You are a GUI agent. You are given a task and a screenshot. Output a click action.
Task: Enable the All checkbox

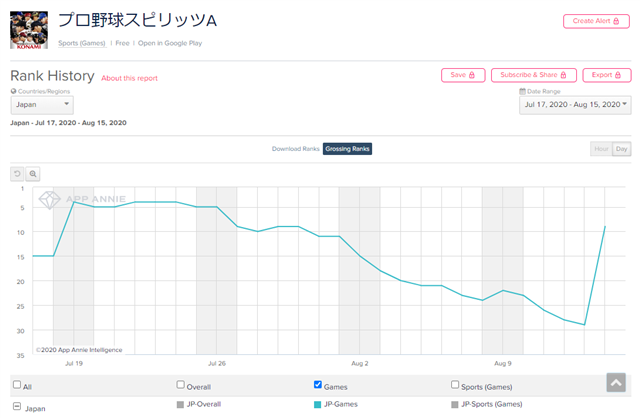tap(17, 385)
